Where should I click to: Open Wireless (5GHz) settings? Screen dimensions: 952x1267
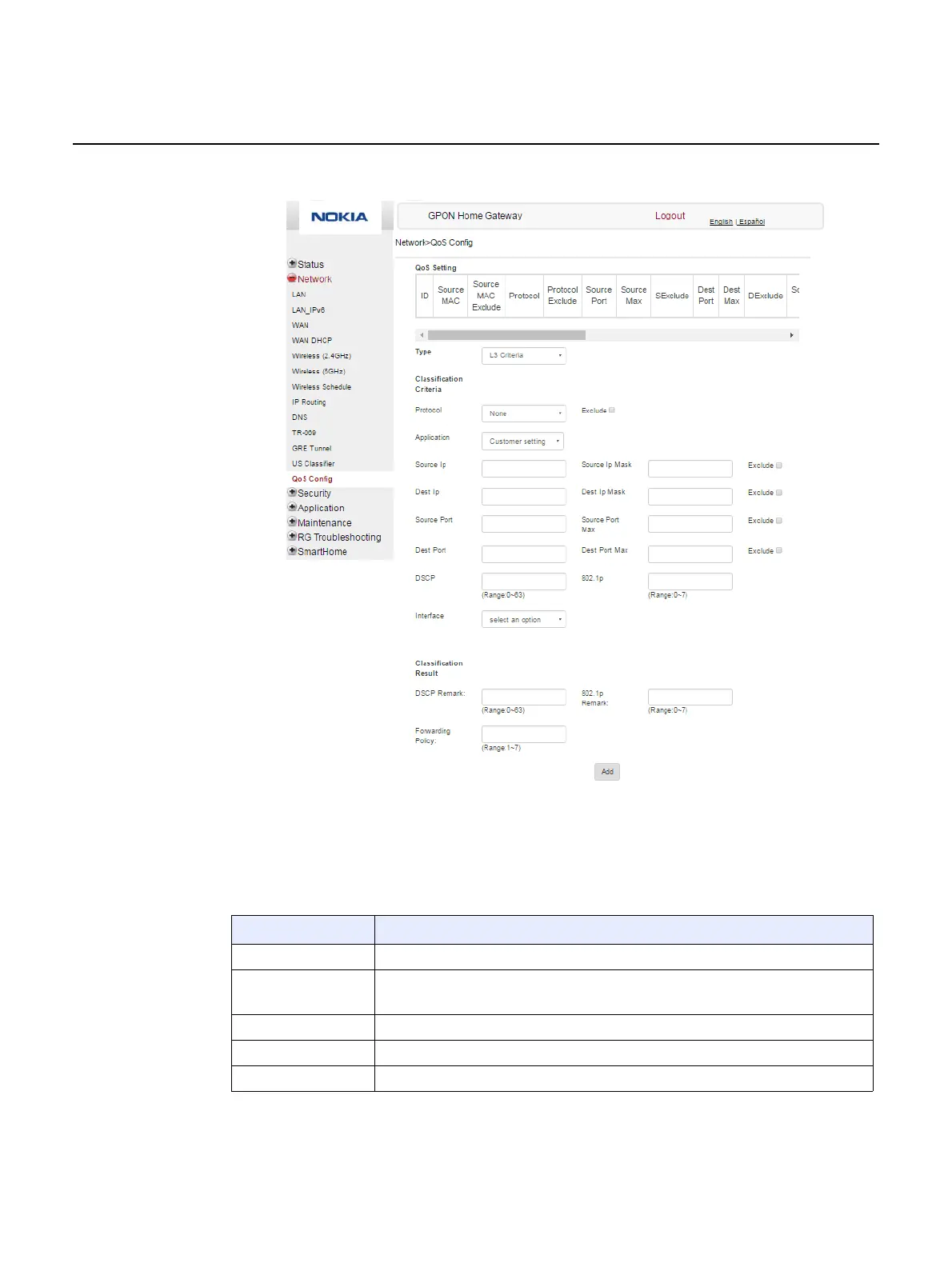coord(318,371)
